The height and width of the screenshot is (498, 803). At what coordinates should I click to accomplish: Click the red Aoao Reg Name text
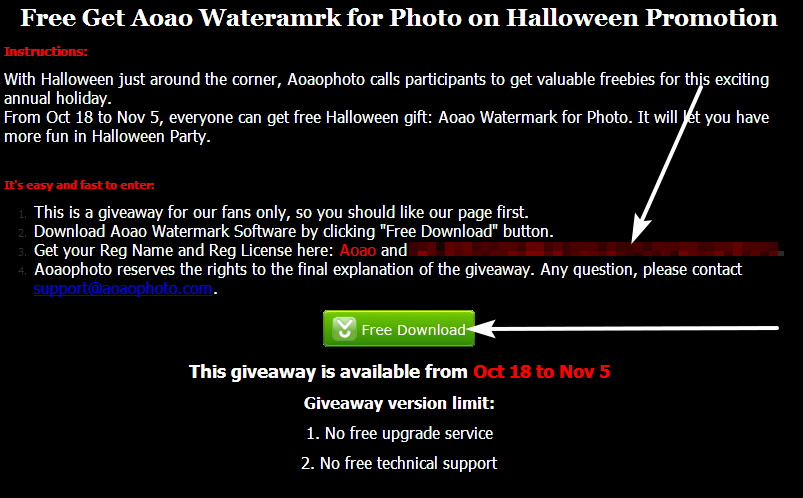click(357, 250)
